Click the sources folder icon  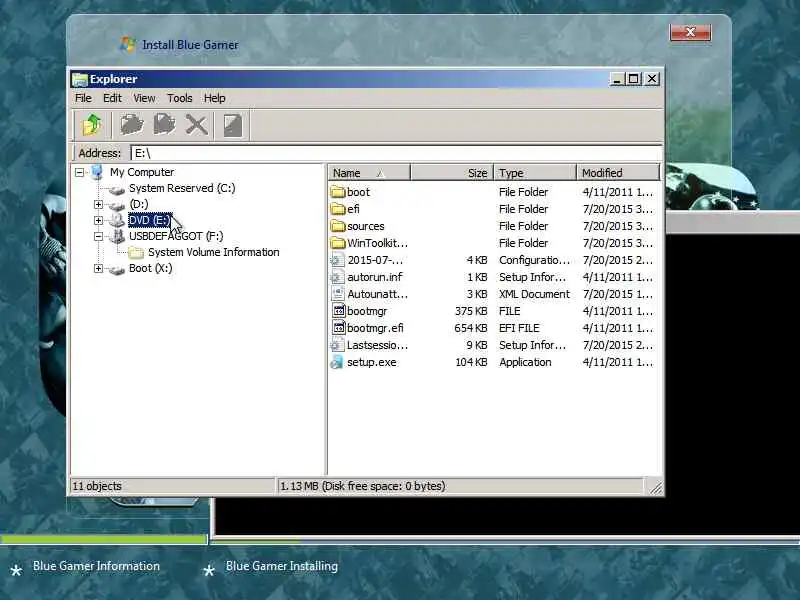pos(338,226)
